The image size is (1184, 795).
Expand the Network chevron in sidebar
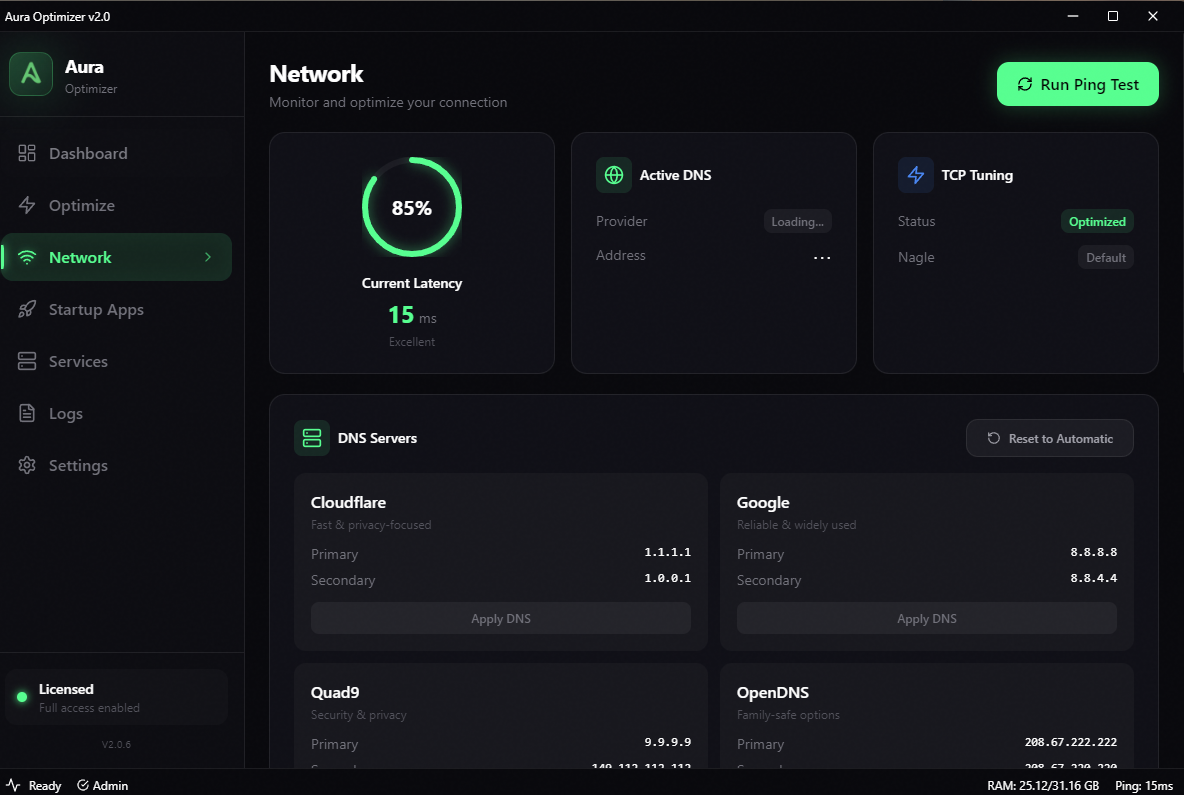[208, 256]
